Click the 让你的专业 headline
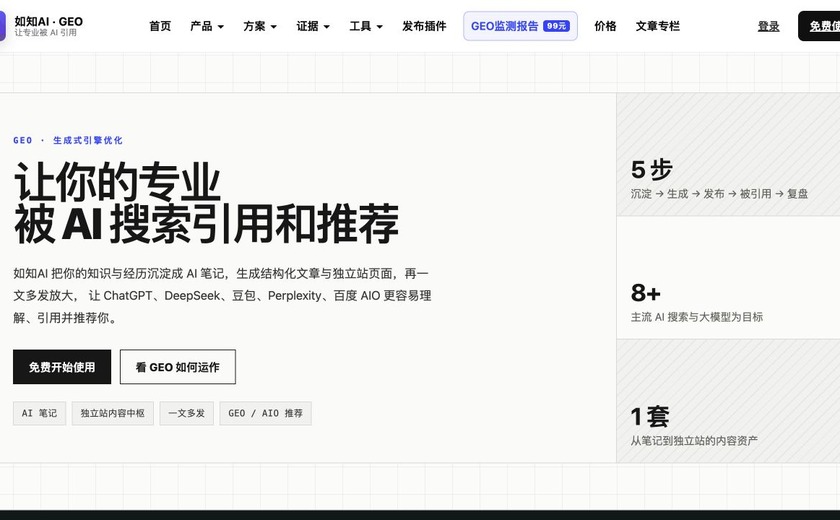The height and width of the screenshot is (520, 840). pos(117,182)
